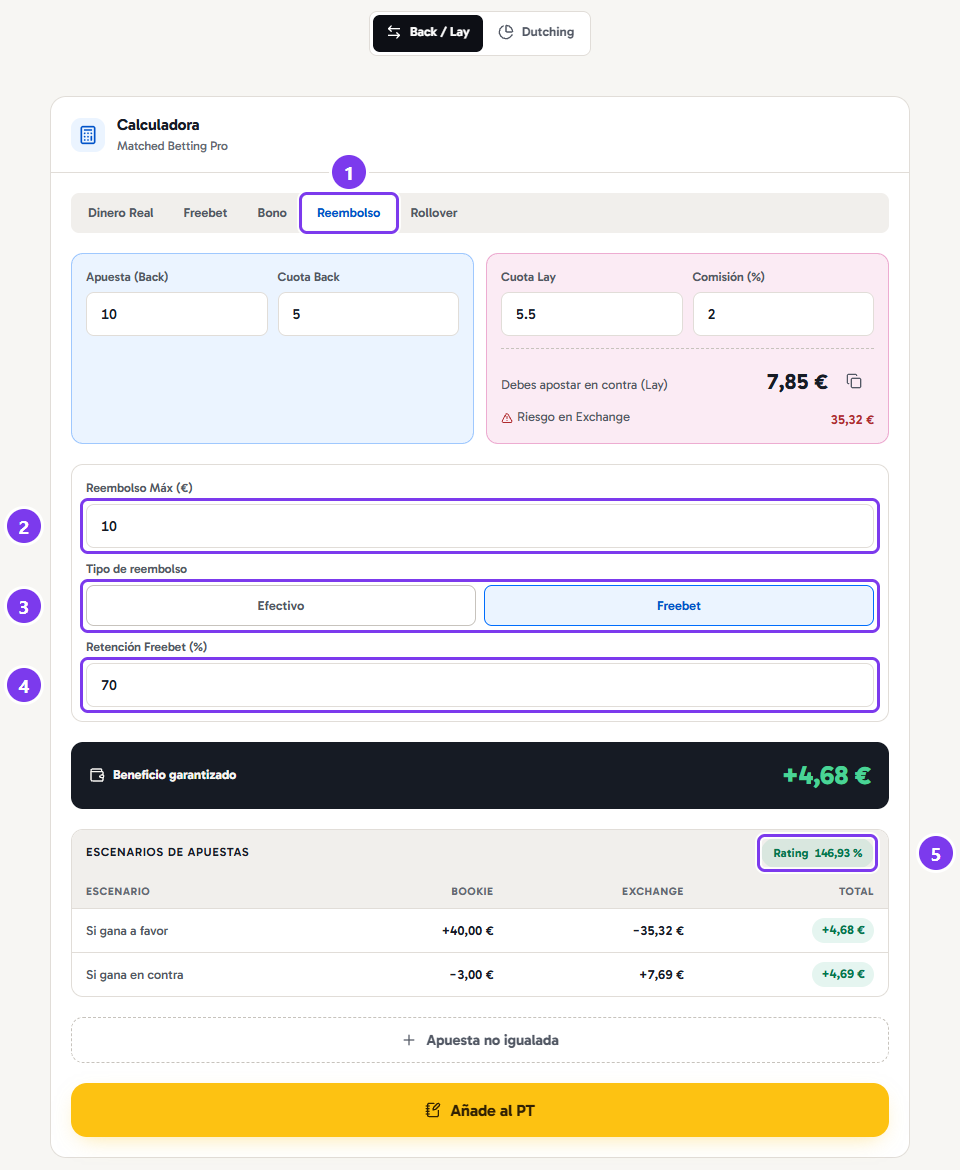Click the +4,69 € total badge
Screen dimensions: 960x1170
[843, 974]
